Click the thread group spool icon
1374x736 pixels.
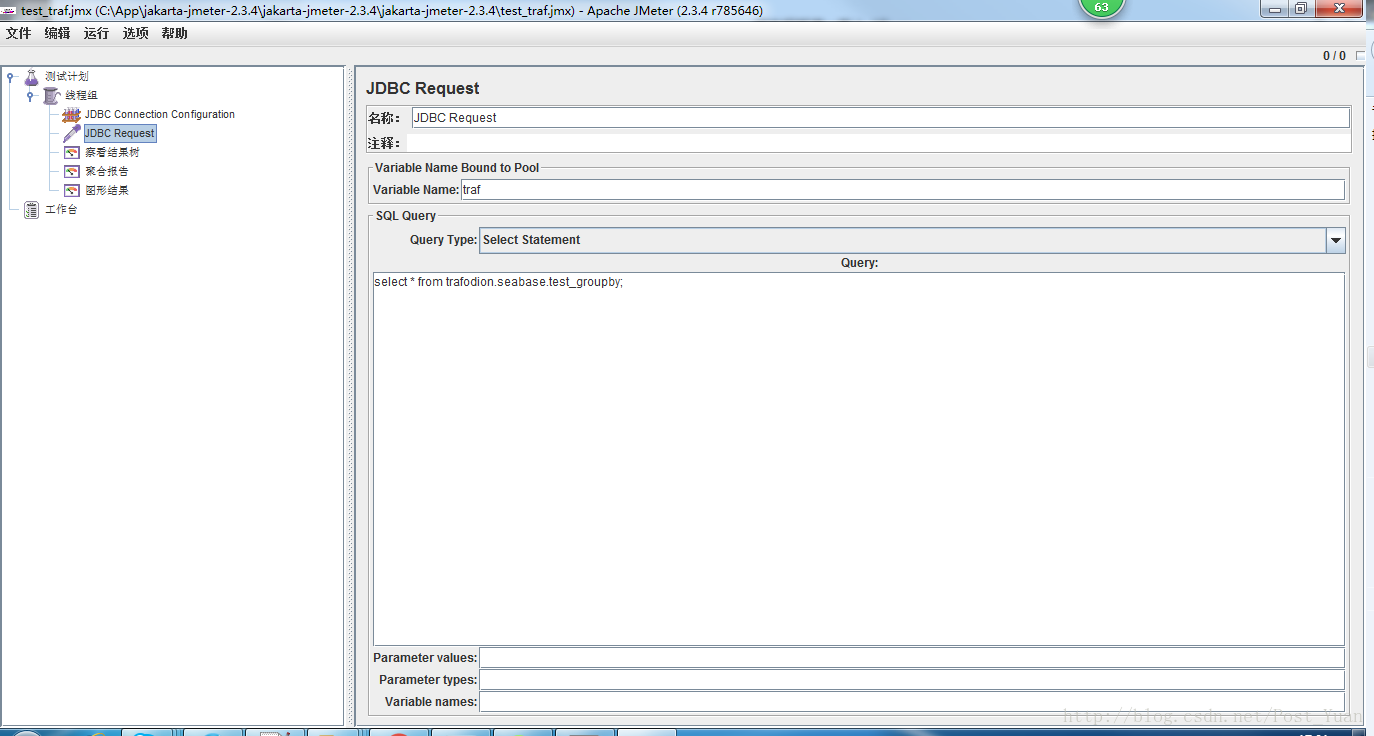coord(51,95)
